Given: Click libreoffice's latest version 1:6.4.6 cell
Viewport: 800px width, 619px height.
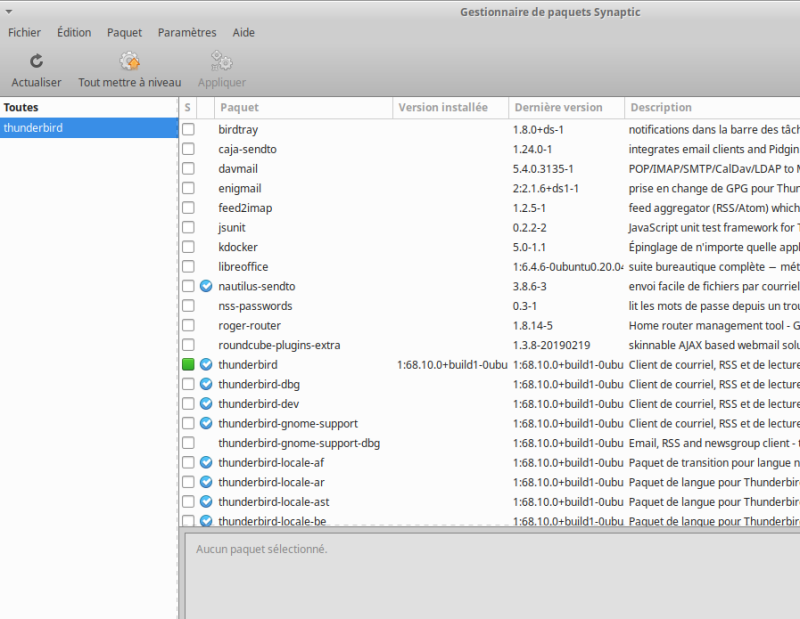Looking at the screenshot, I should [568, 267].
